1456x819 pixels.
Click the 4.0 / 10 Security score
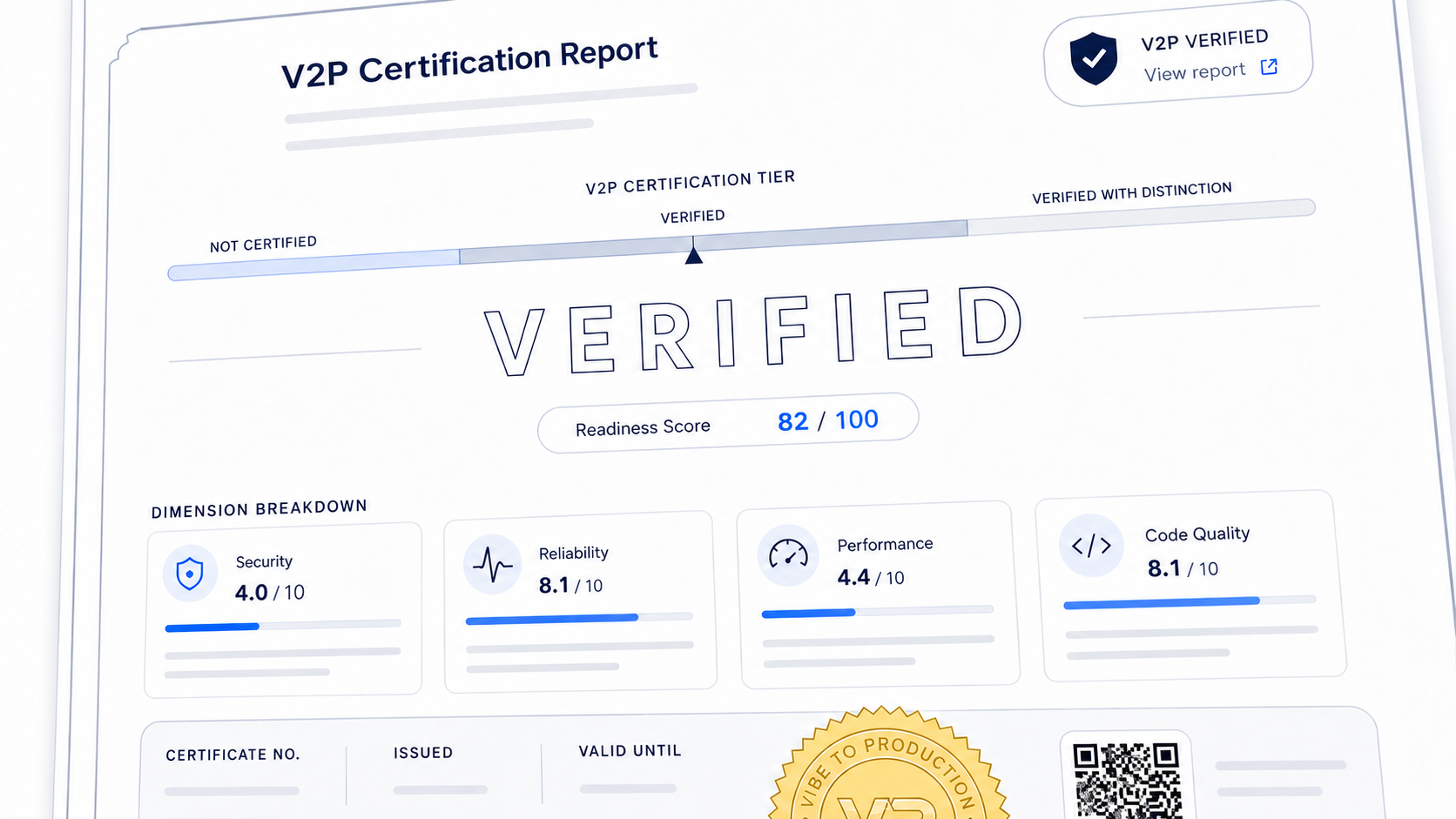270,593
